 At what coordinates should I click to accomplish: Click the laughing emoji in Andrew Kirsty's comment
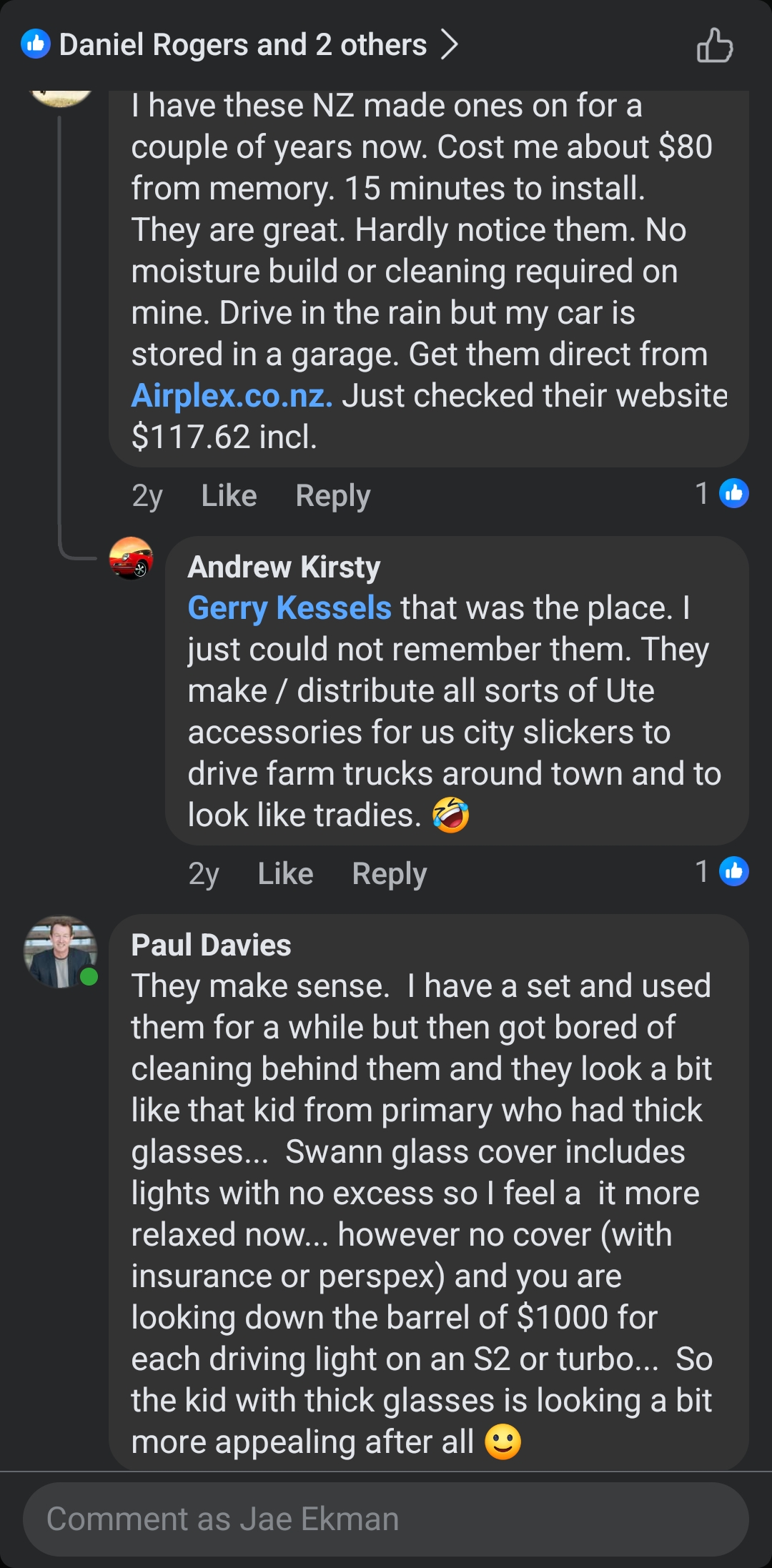(451, 814)
